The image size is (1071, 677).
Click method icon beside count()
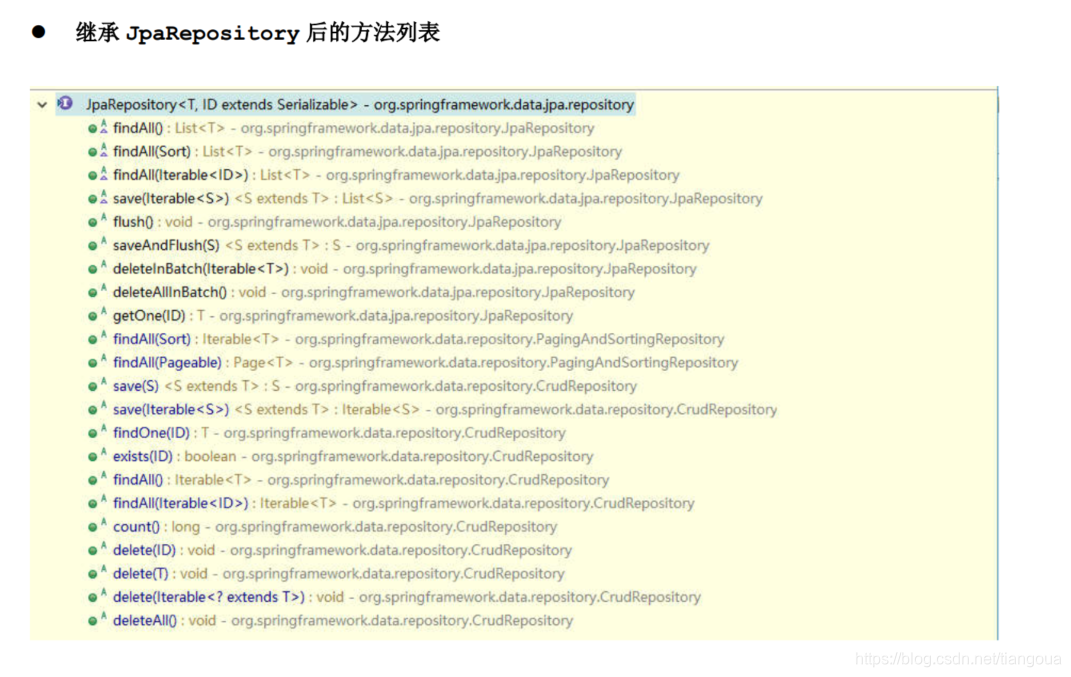click(x=97, y=527)
